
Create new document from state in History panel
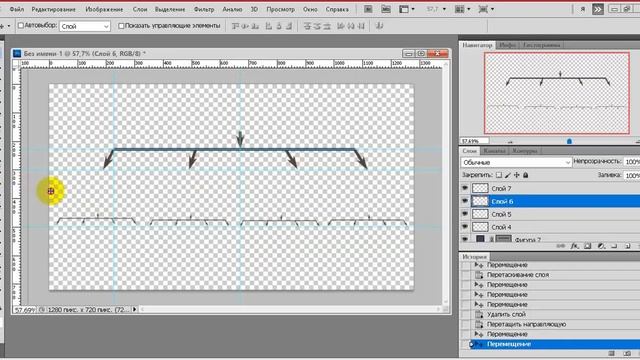point(611,353)
